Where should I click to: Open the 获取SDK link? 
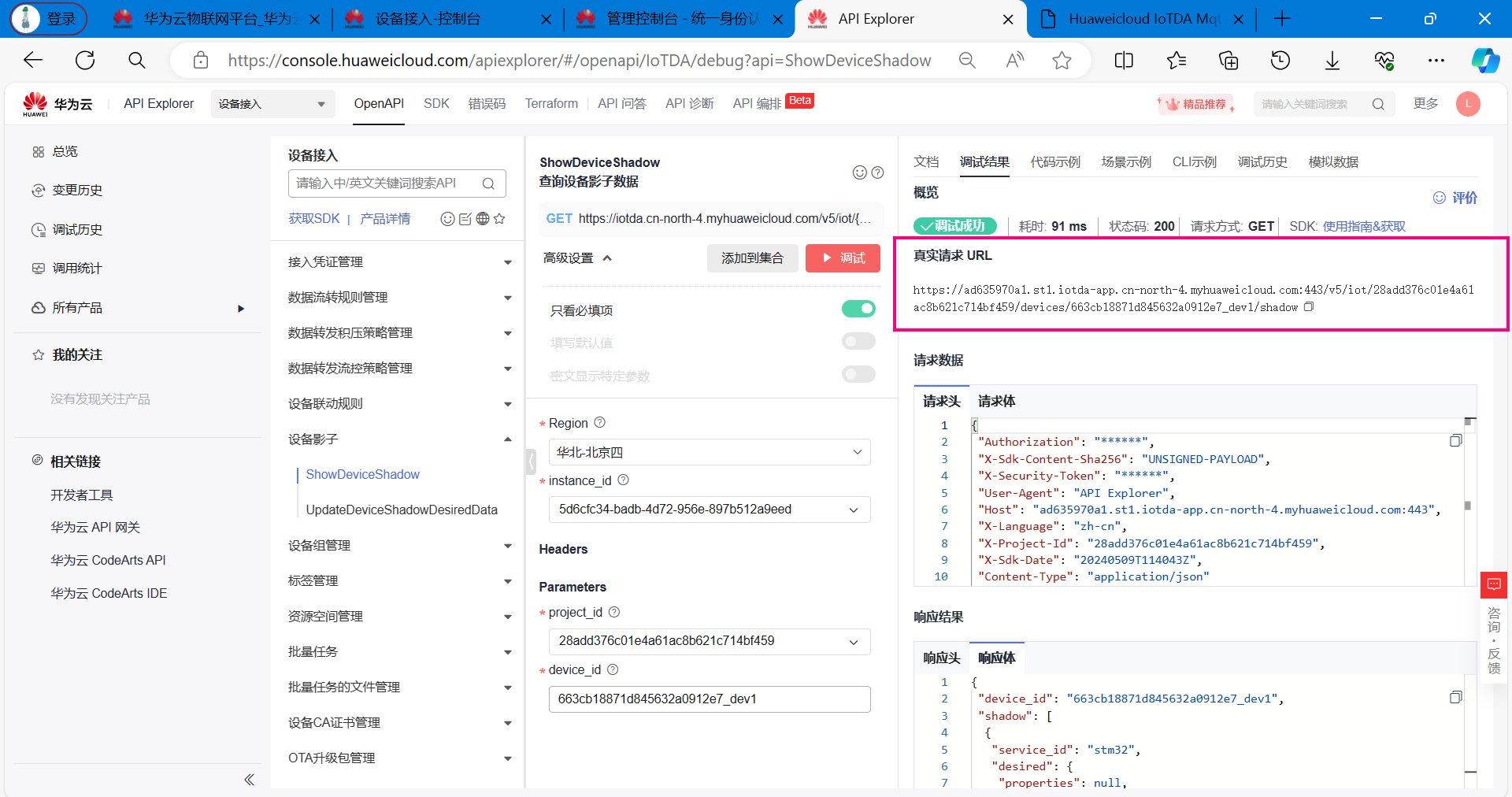(313, 219)
